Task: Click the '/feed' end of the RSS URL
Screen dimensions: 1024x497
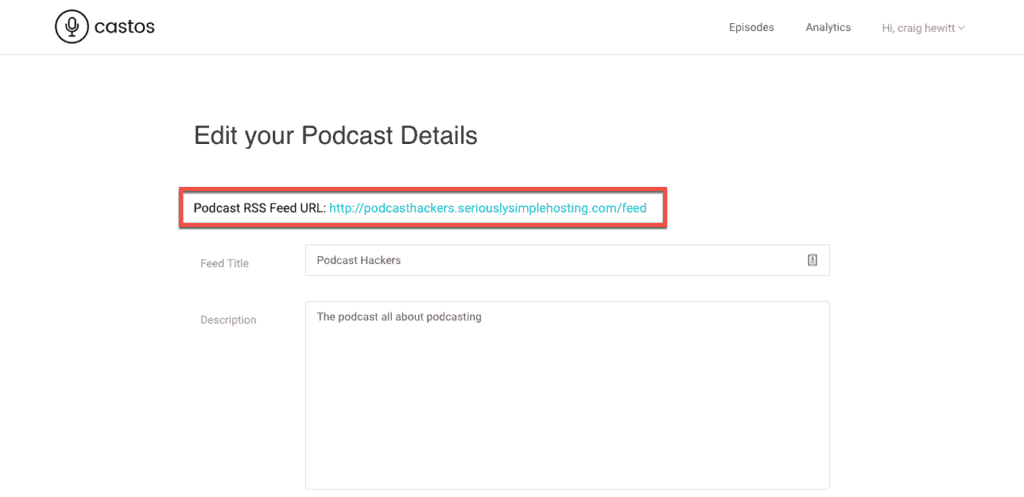Action: click(633, 209)
